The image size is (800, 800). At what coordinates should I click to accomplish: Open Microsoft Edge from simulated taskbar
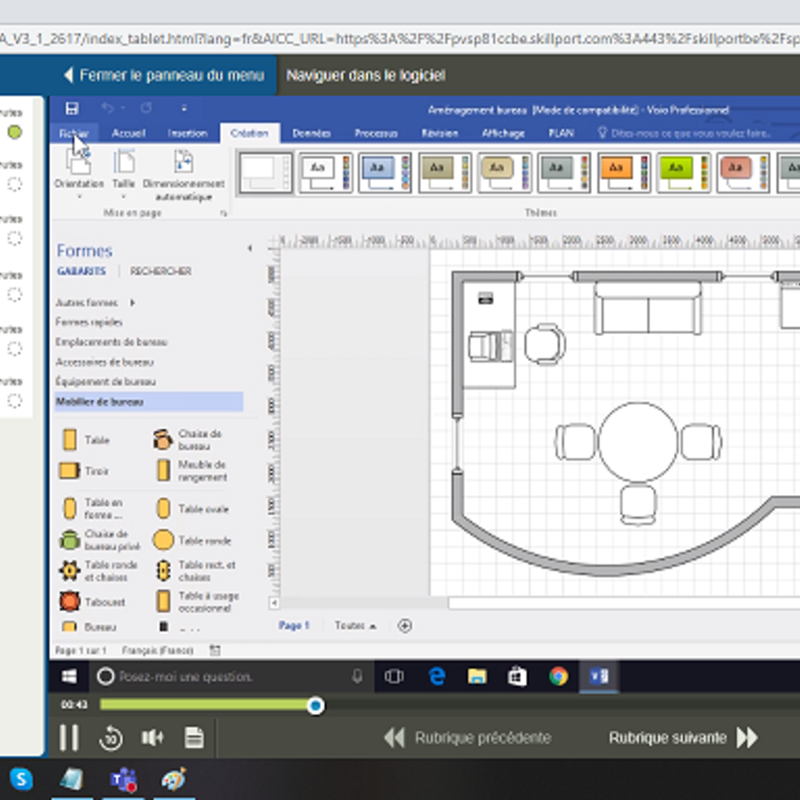[x=437, y=677]
